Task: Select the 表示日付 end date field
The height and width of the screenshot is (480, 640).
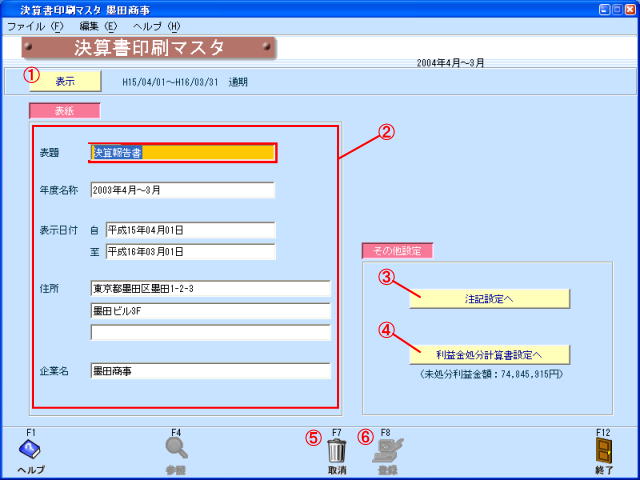Action: tap(189, 251)
